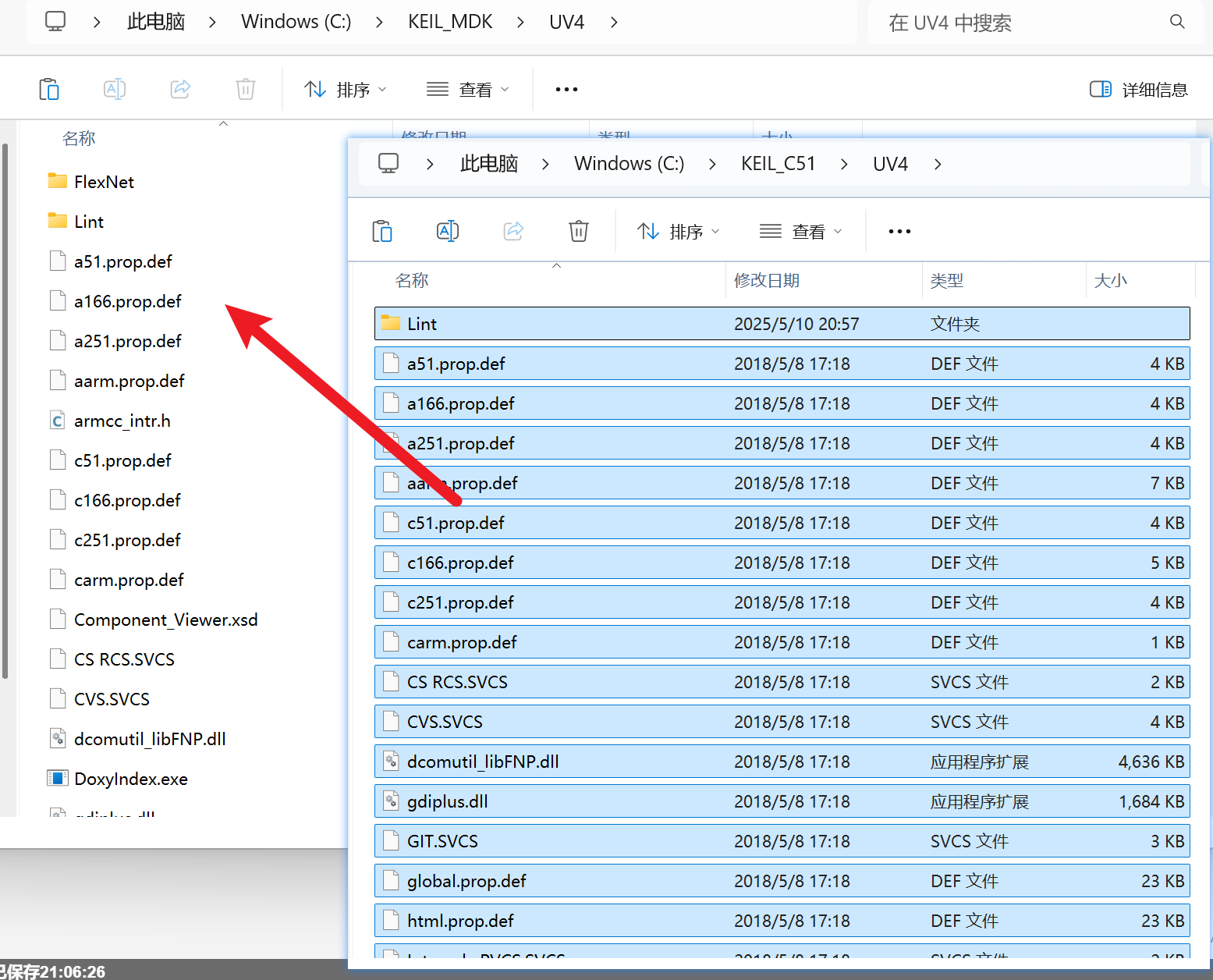Click 4,636 KB size cell
This screenshot has height=980, width=1213.
(x=1151, y=762)
